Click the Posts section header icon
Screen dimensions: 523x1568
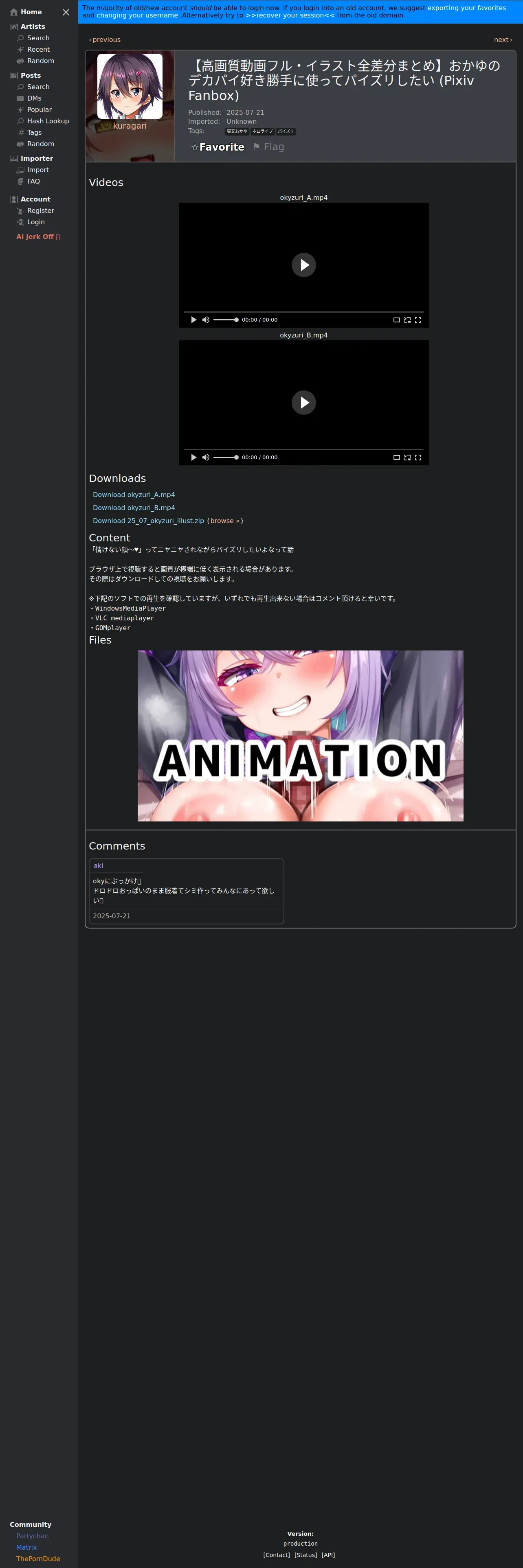[x=13, y=75]
